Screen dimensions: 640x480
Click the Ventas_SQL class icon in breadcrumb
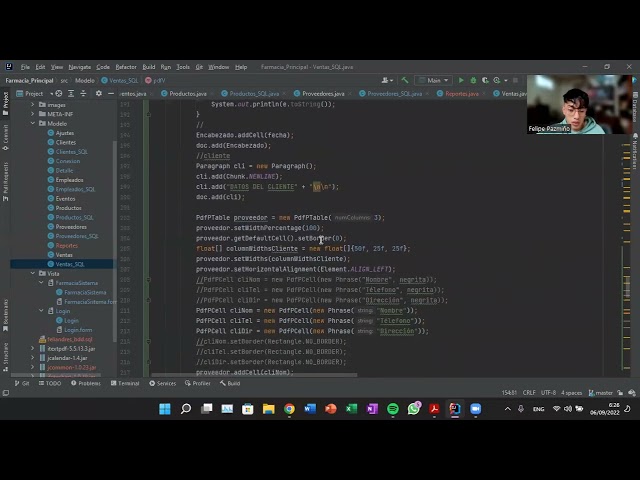click(x=104, y=80)
